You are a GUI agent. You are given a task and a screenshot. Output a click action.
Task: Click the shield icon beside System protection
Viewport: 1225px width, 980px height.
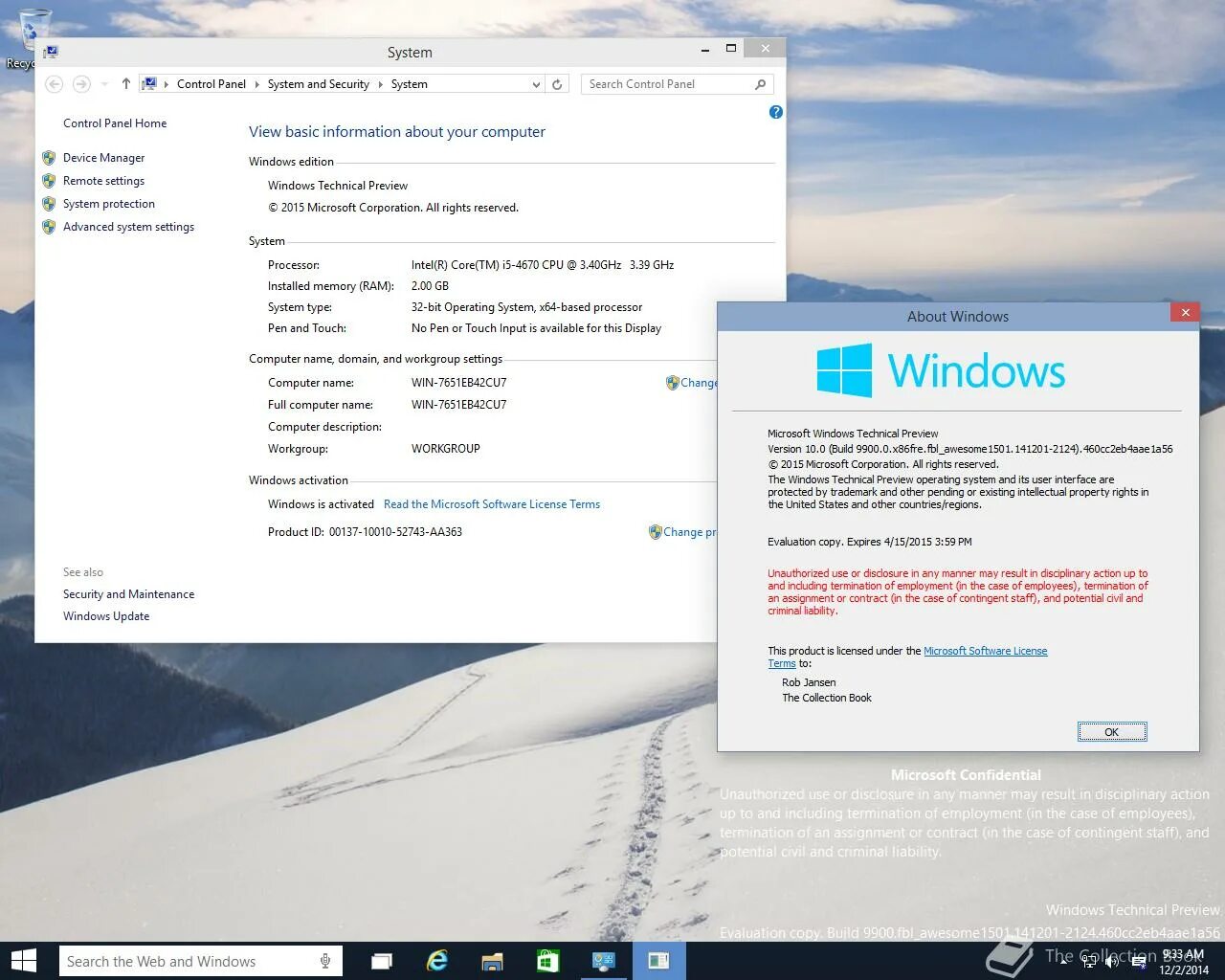click(x=49, y=204)
